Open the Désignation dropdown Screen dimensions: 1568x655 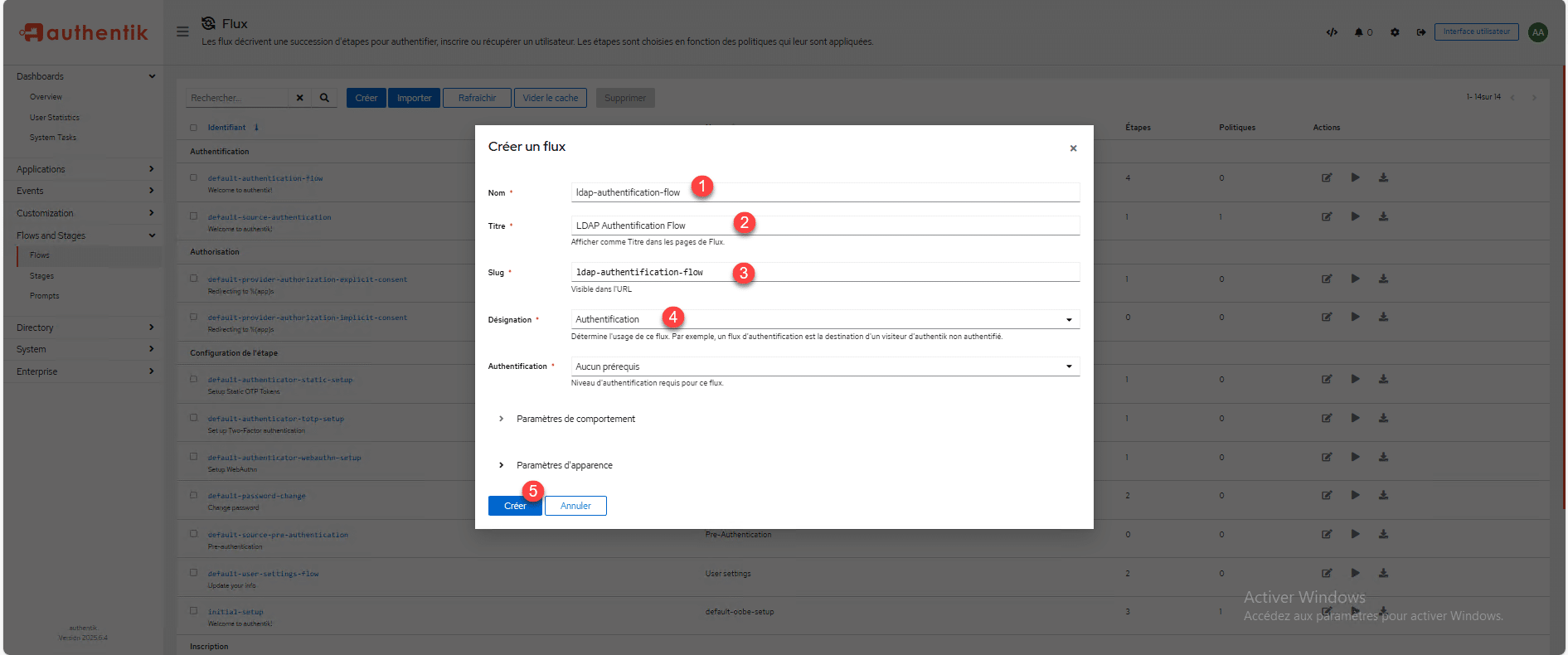tap(824, 319)
